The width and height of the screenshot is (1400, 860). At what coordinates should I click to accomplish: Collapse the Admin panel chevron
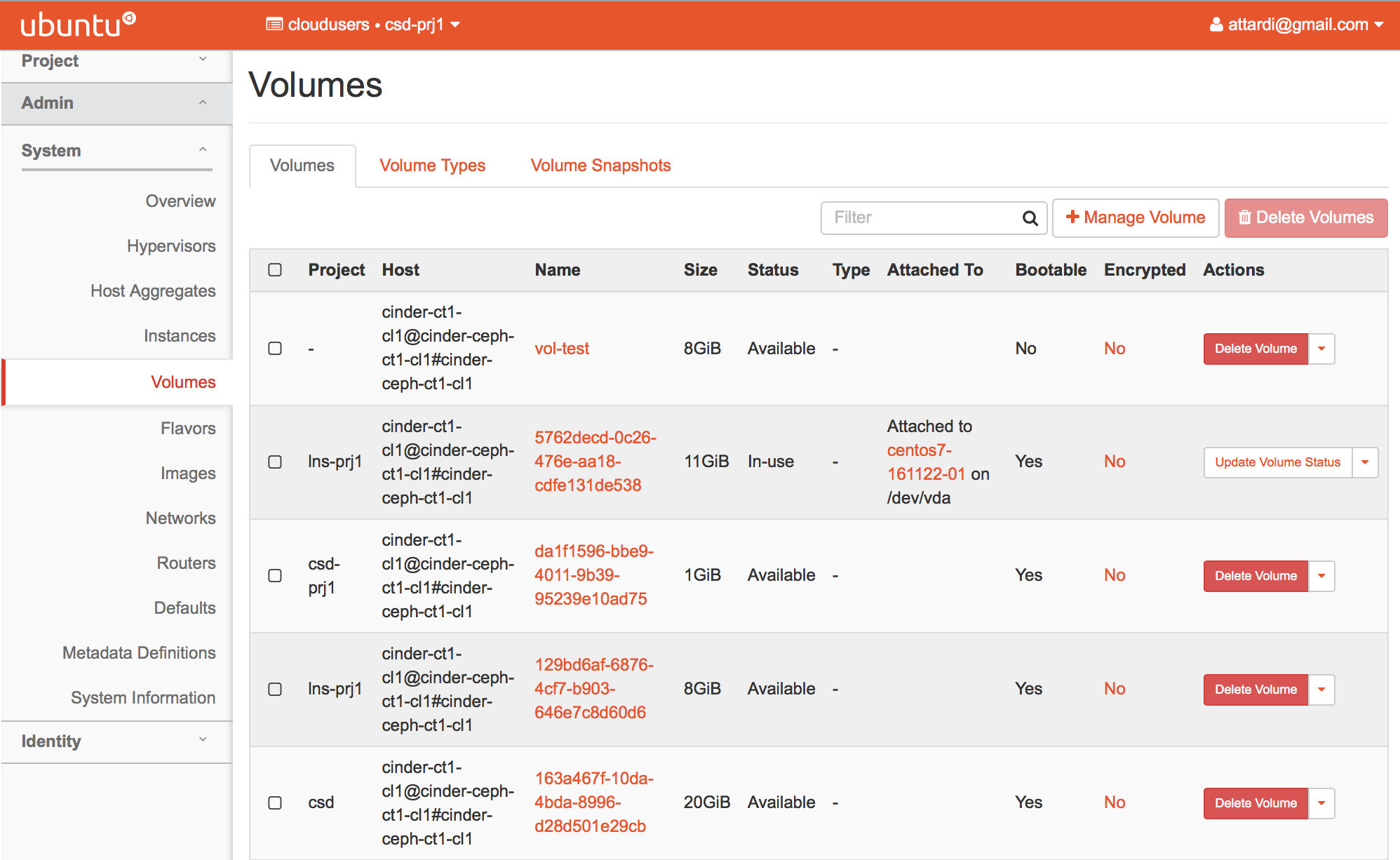203,102
